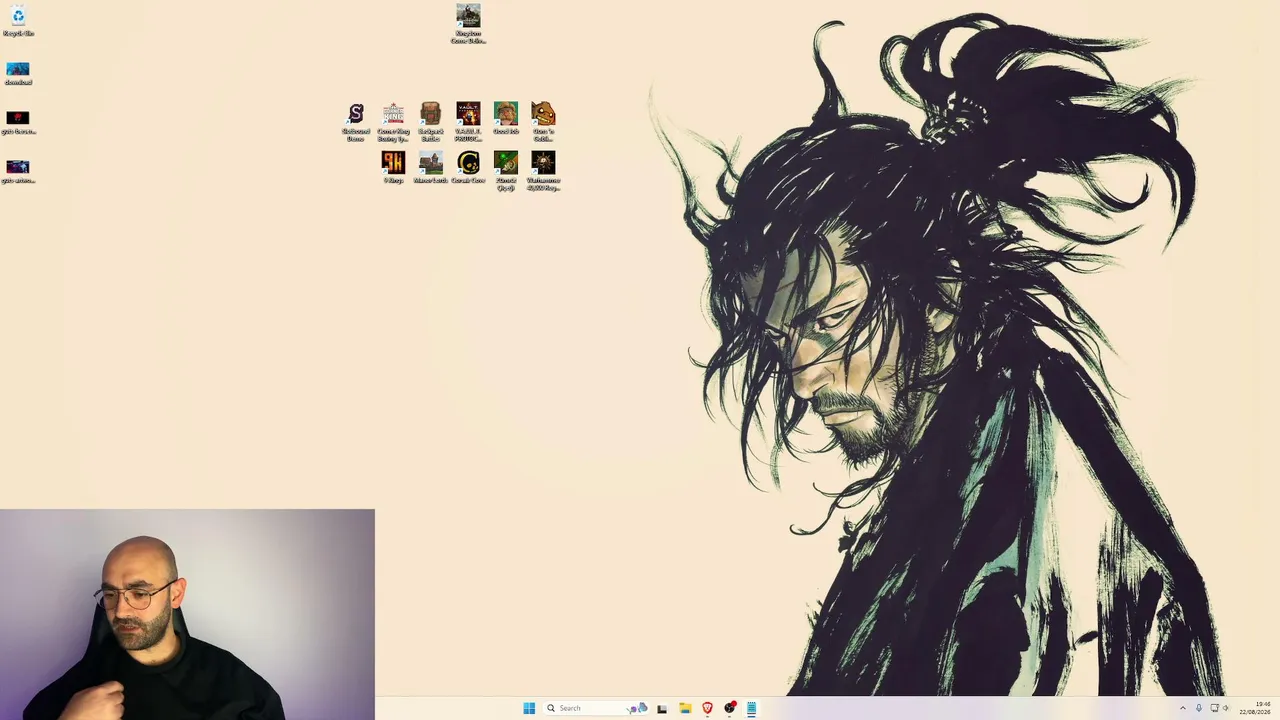Expand the hidden system tray icons chevron

click(1182, 708)
